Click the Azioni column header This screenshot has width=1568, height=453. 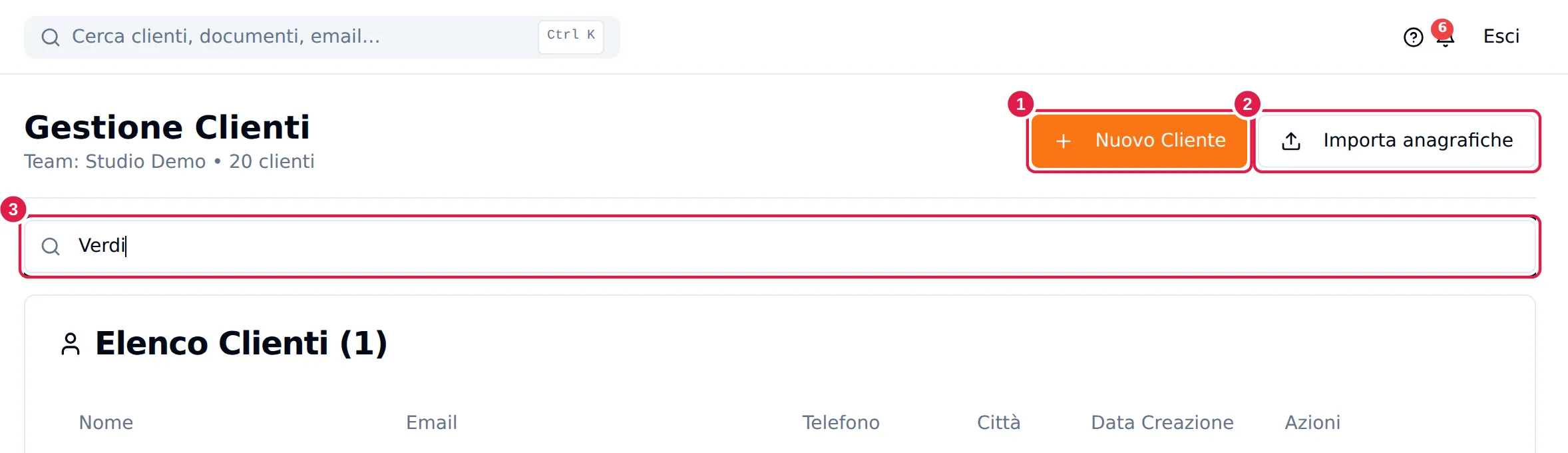1312,422
